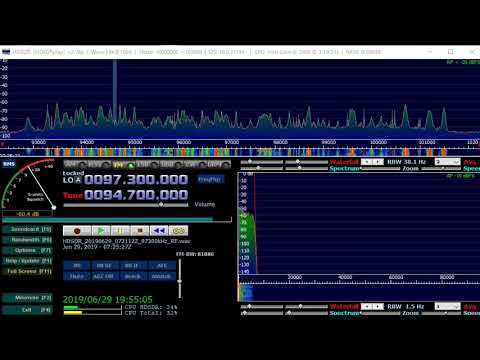The width and height of the screenshot is (480, 360).
Task: Adjust RF slider between Spectrum and Zoom labels
Action: 381,169
